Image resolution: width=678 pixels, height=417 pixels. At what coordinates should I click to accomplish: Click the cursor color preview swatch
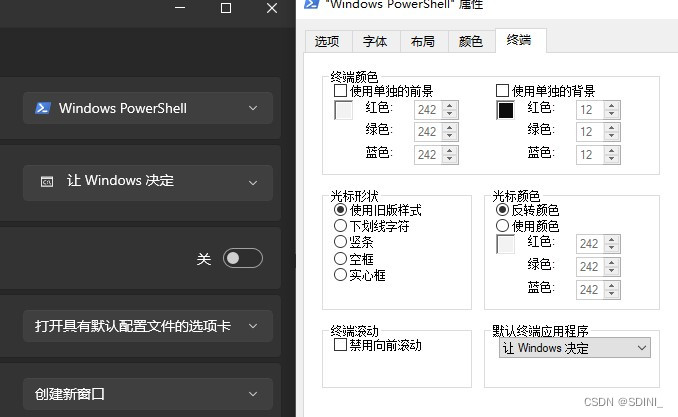(x=505, y=244)
